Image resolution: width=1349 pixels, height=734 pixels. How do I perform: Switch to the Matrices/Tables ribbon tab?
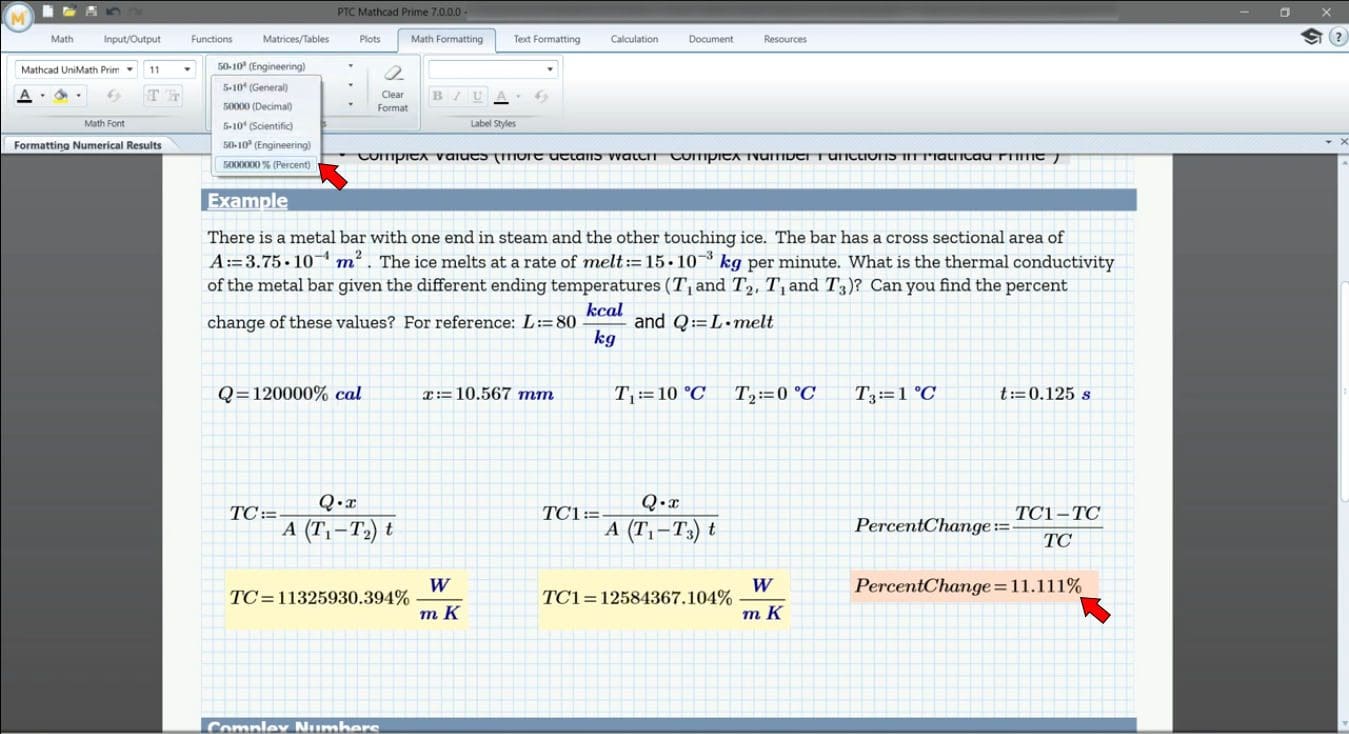[295, 39]
